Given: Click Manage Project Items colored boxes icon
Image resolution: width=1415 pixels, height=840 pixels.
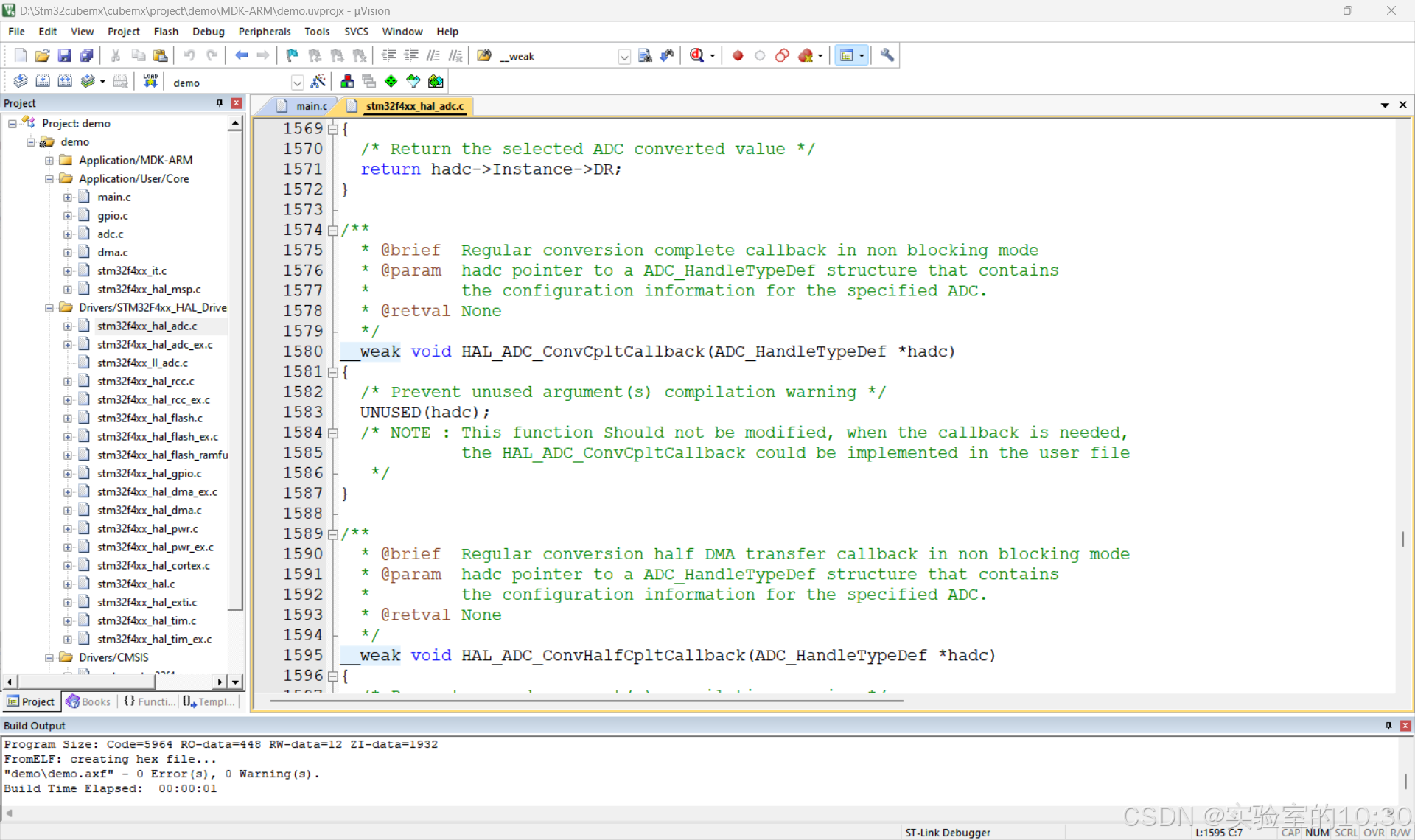Looking at the screenshot, I should 347,81.
